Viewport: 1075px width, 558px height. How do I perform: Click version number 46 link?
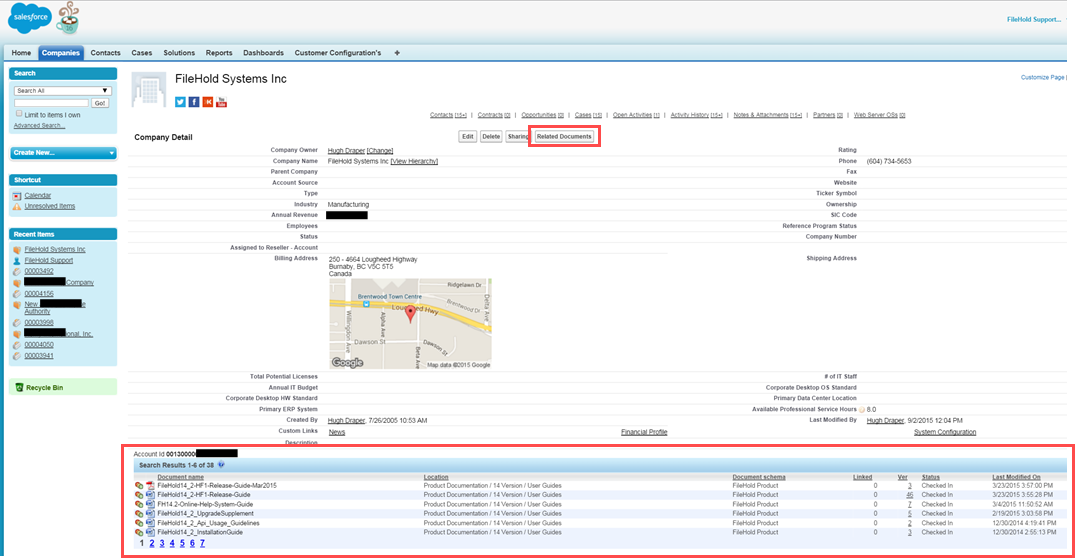(x=909, y=495)
